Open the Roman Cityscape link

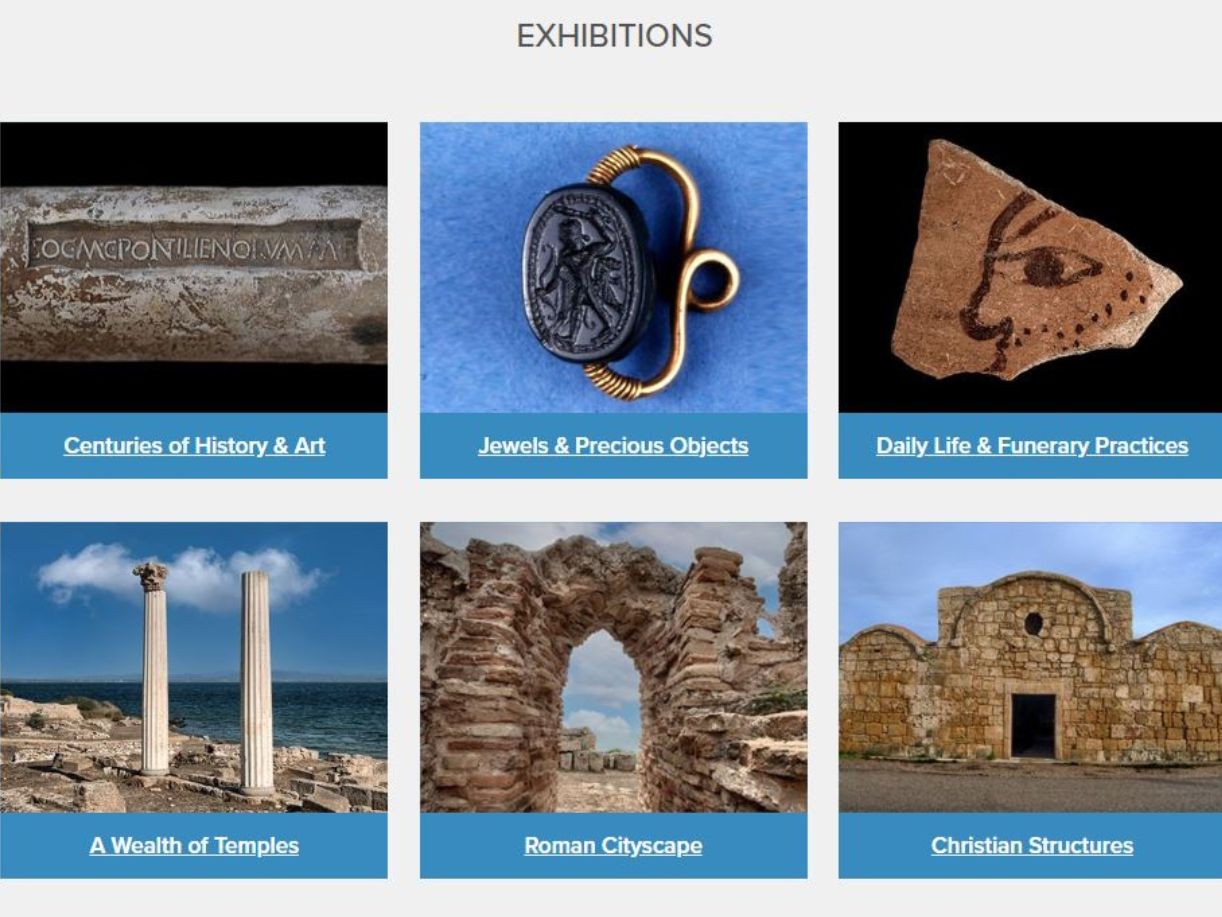pos(613,846)
